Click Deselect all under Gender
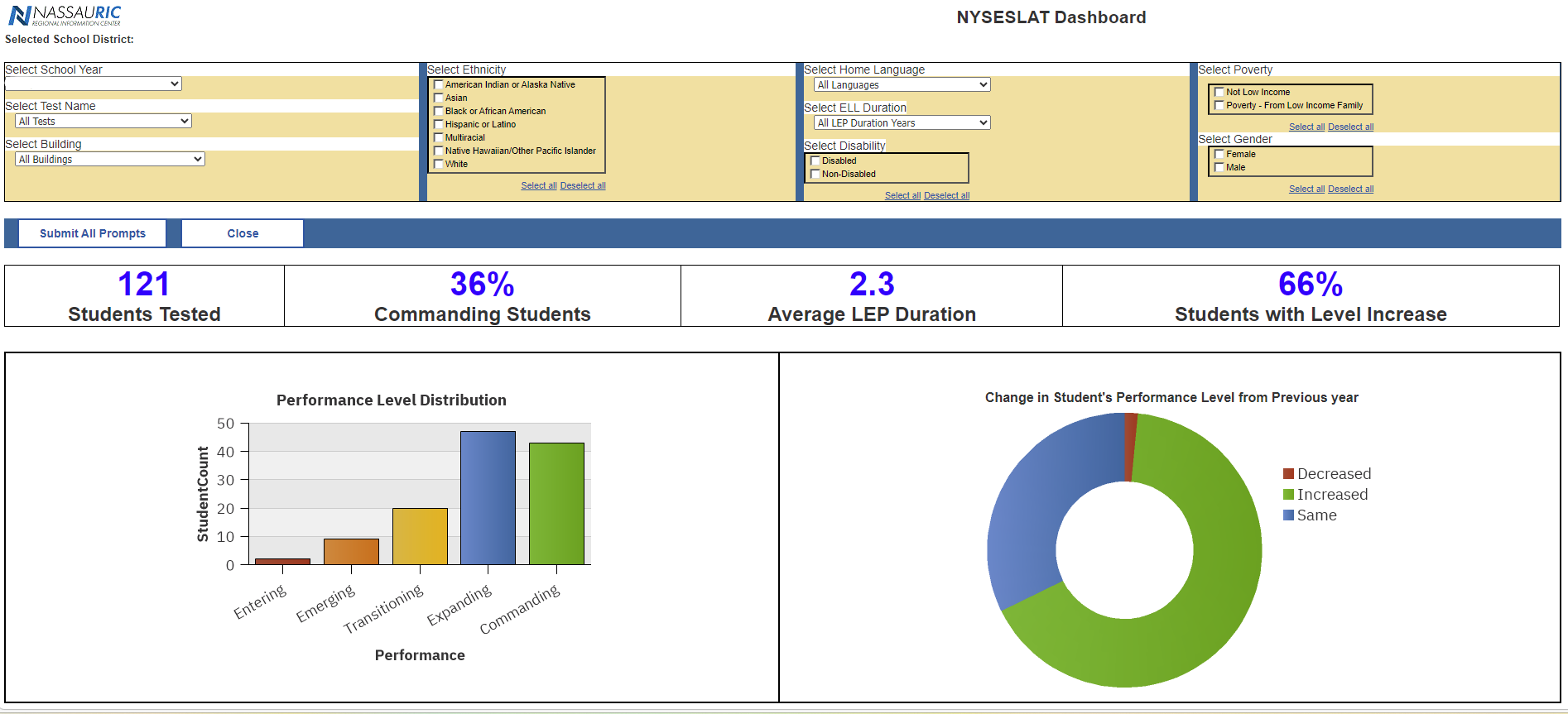 [1350, 189]
